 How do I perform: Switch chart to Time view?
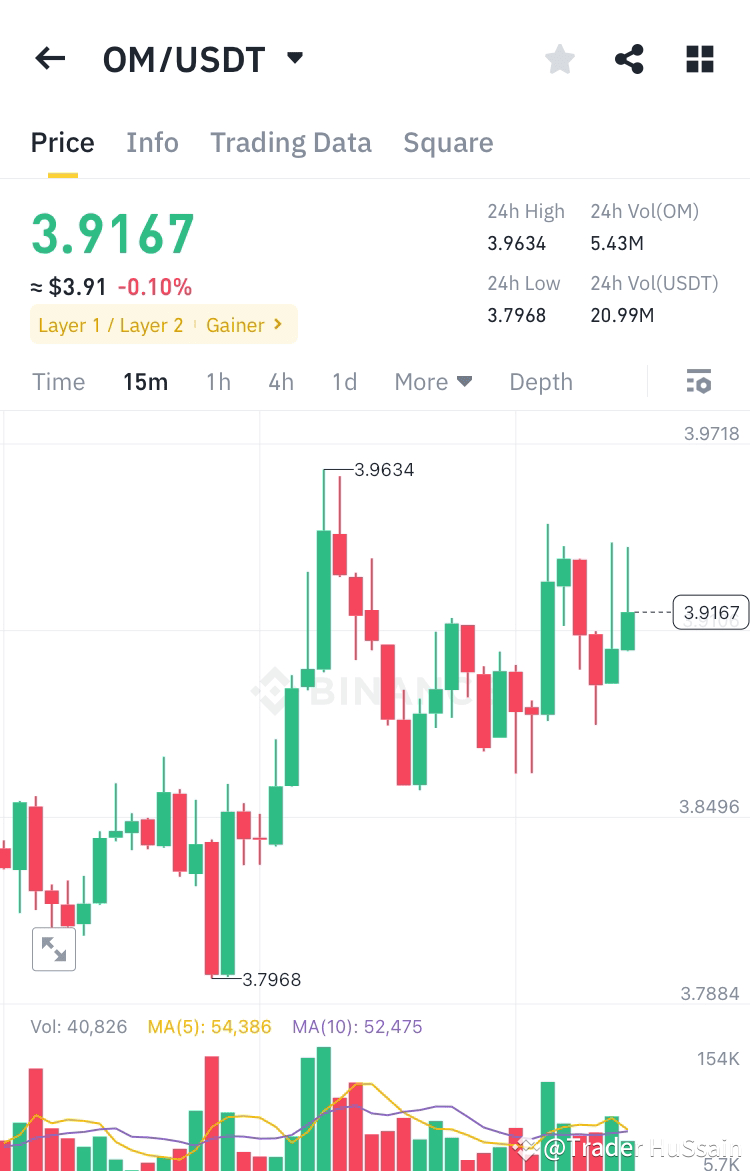pyautogui.click(x=58, y=381)
